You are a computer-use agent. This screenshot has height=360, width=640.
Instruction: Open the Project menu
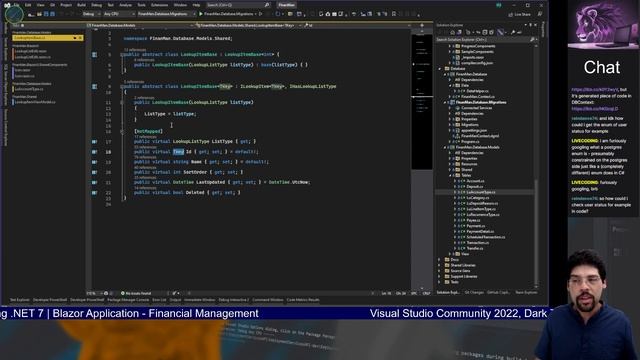(x=66, y=5)
